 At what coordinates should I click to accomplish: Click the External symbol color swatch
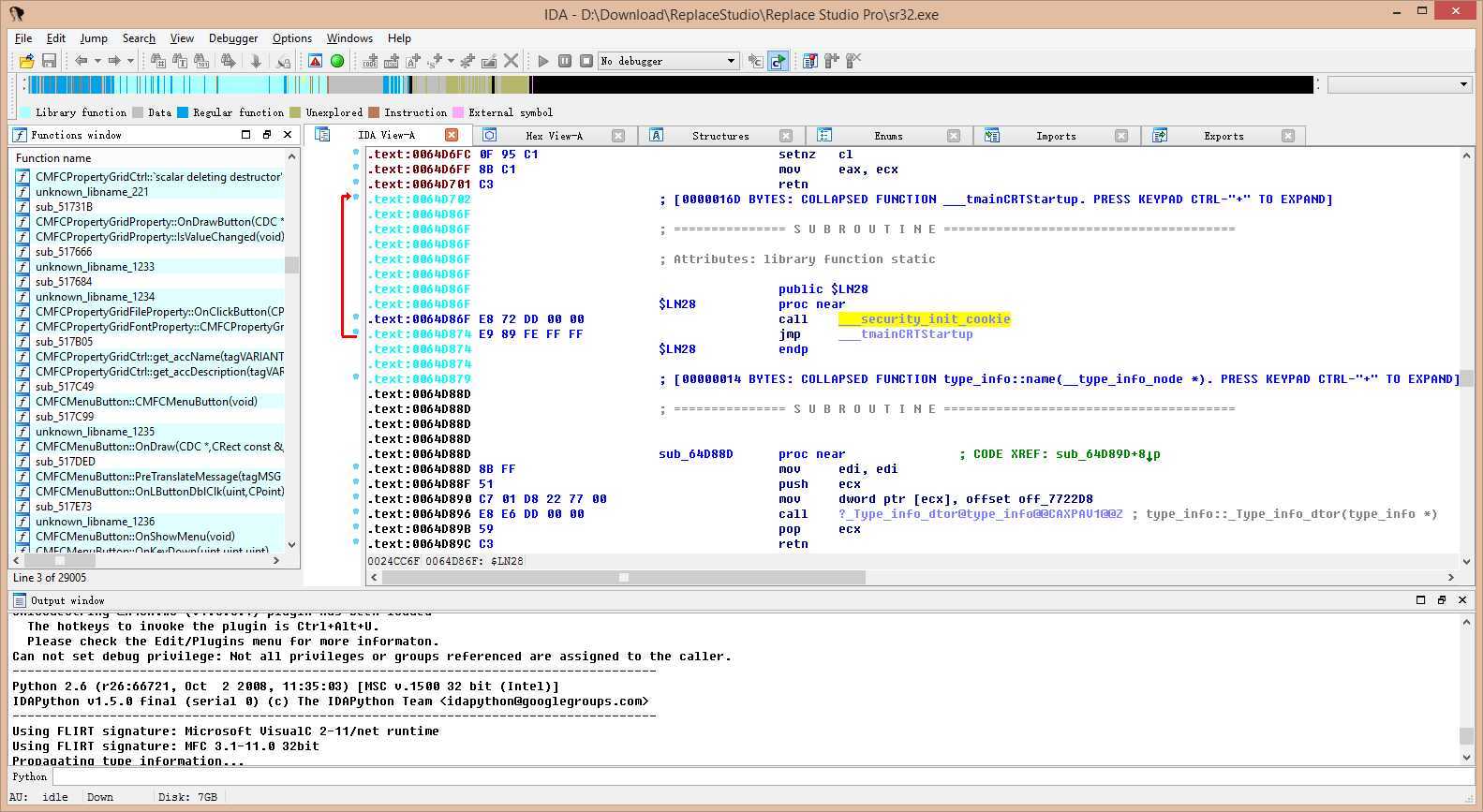pyautogui.click(x=458, y=112)
